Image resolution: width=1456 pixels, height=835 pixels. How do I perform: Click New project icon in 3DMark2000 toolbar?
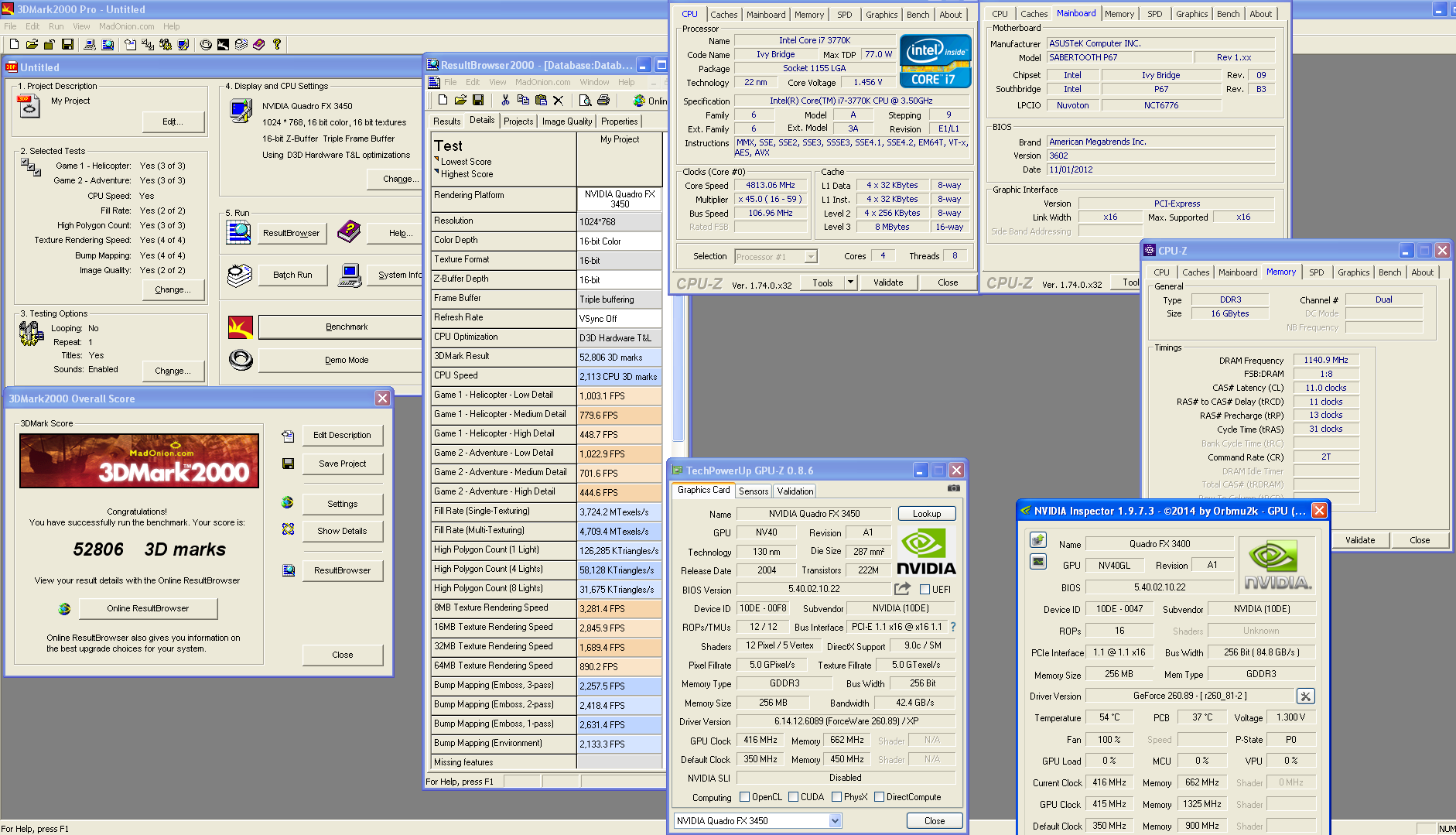click(13, 44)
